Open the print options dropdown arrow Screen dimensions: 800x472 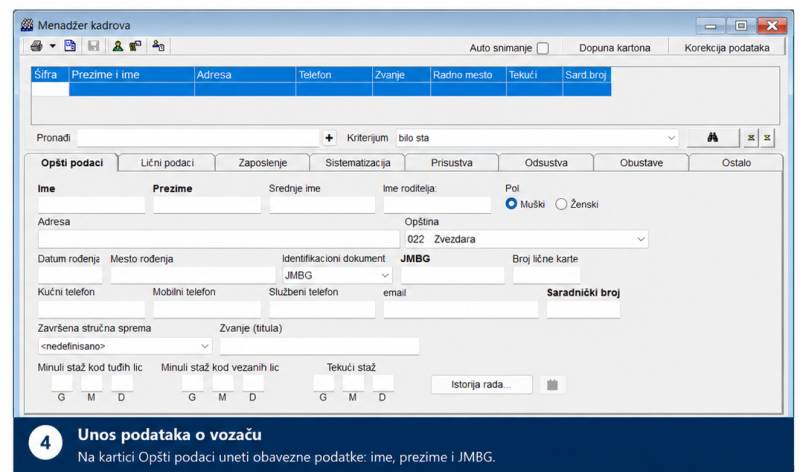click(52, 46)
